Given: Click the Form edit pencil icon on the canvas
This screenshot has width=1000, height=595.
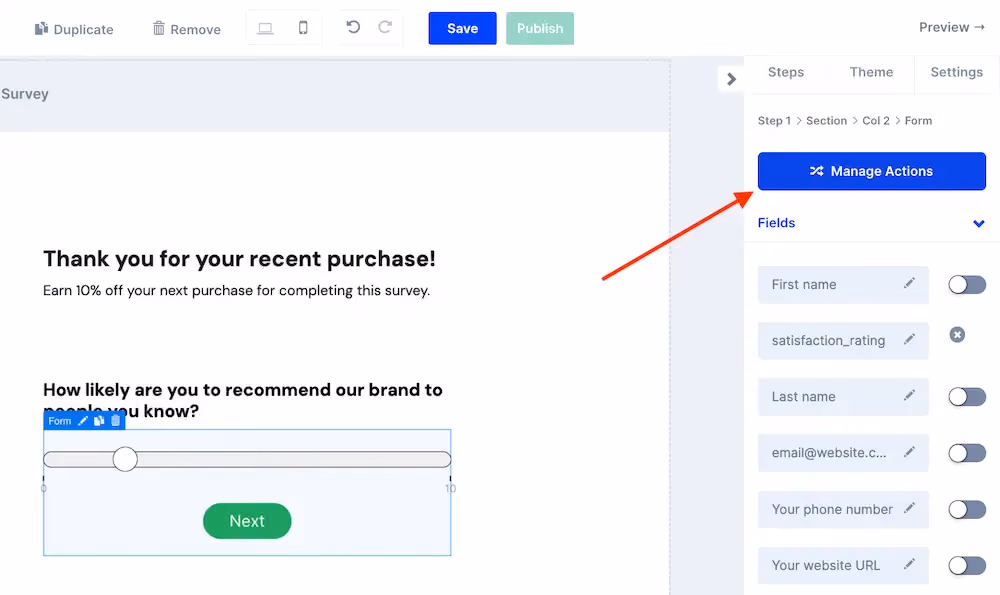Looking at the screenshot, I should (x=83, y=421).
